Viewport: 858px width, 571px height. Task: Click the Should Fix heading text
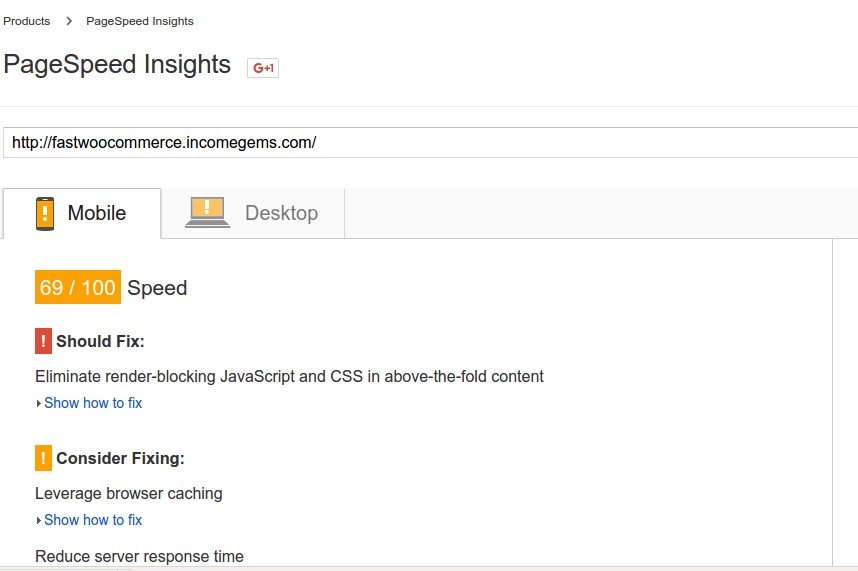coord(100,341)
